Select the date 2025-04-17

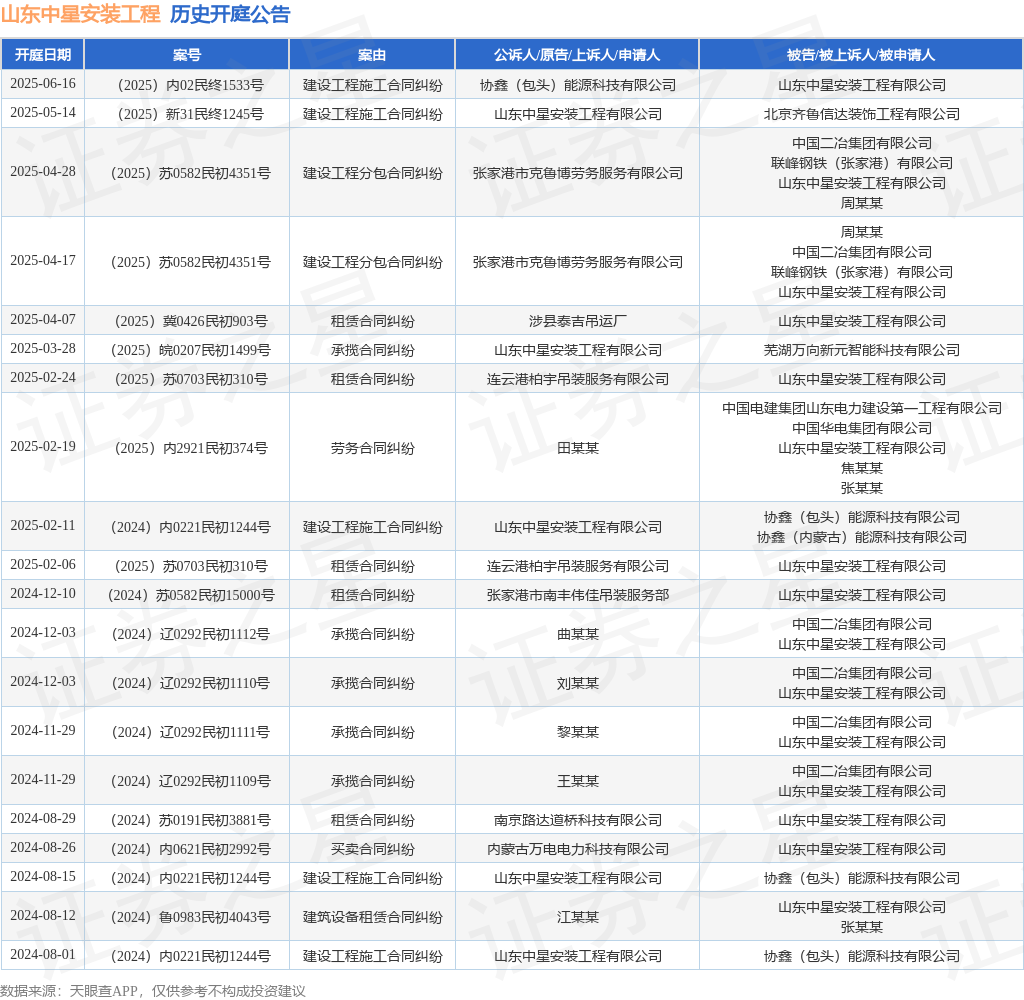point(43,260)
